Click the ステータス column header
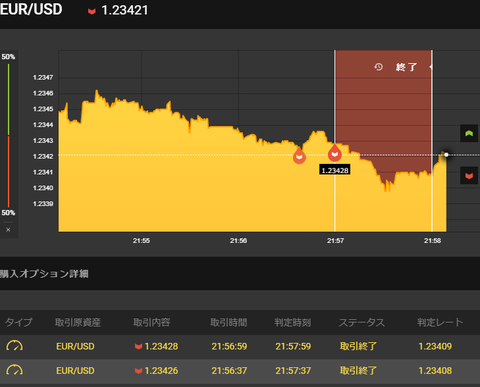The image size is (480, 387). pos(362,322)
